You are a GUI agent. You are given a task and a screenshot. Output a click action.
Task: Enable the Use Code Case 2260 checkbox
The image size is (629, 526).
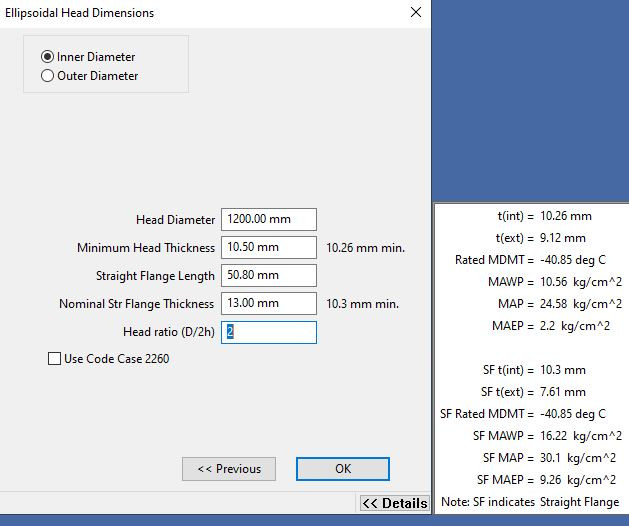pos(54,359)
